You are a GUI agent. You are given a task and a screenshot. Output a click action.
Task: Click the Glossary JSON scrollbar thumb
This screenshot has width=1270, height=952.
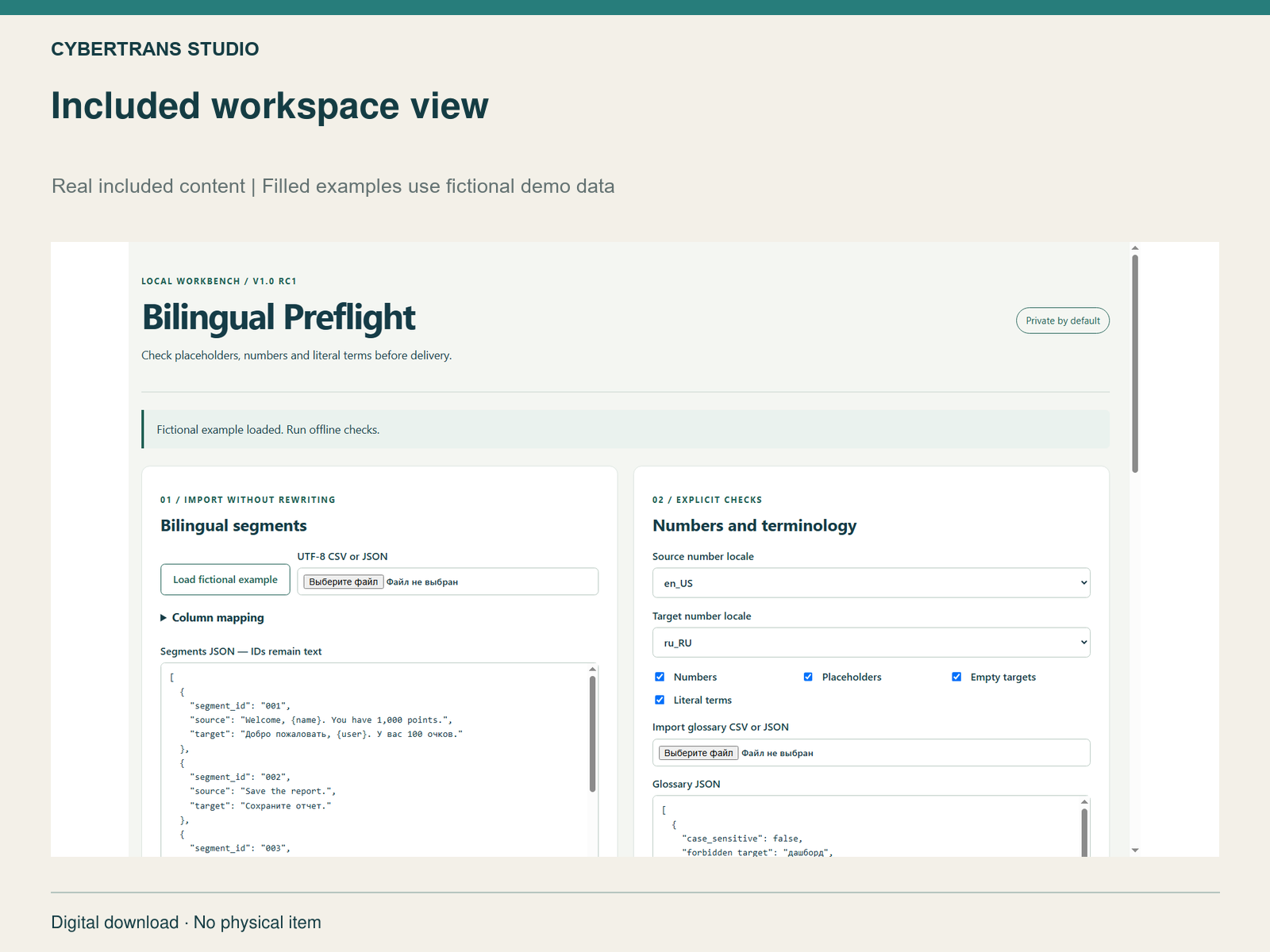click(x=1084, y=833)
